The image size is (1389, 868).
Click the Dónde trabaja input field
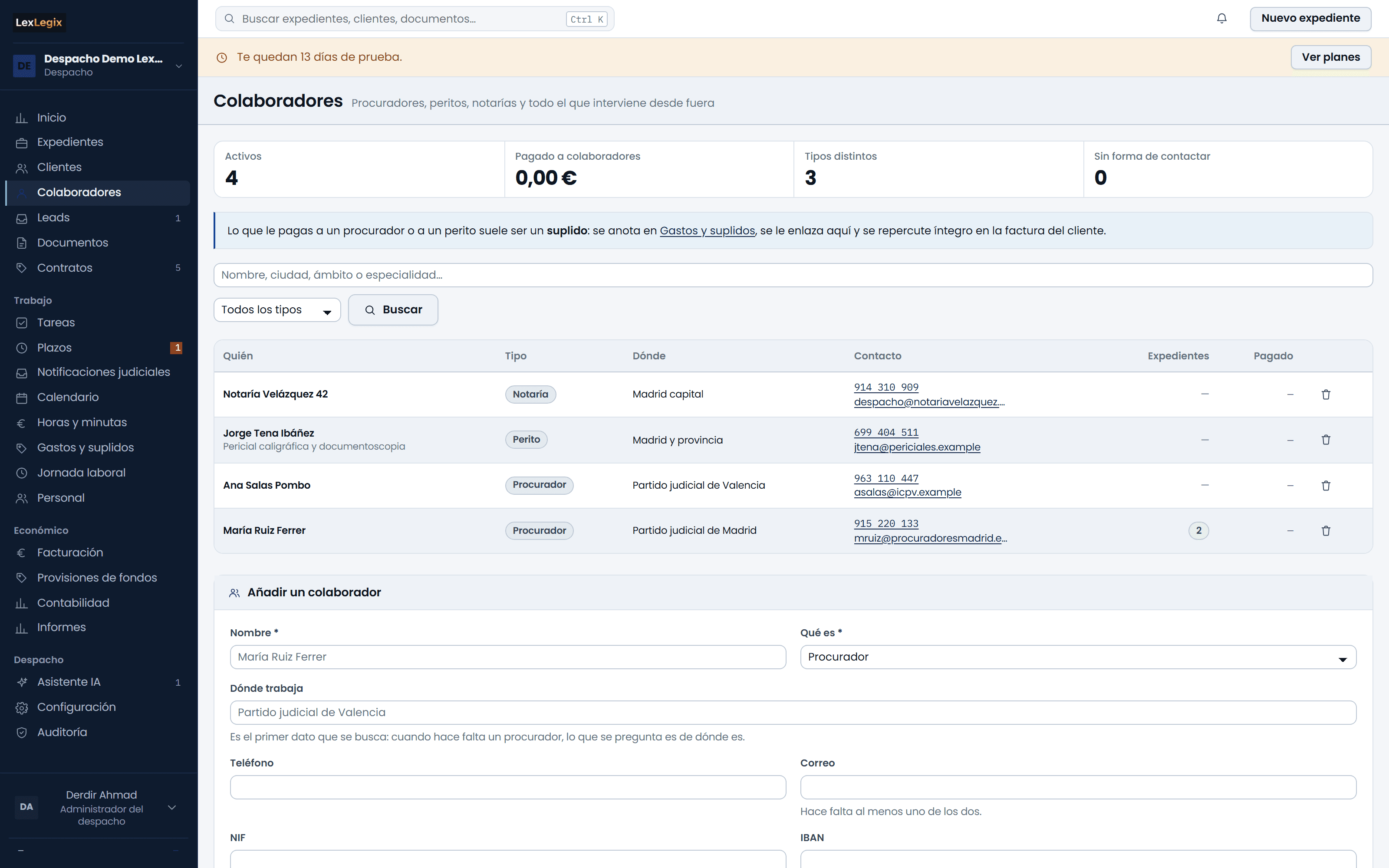793,713
